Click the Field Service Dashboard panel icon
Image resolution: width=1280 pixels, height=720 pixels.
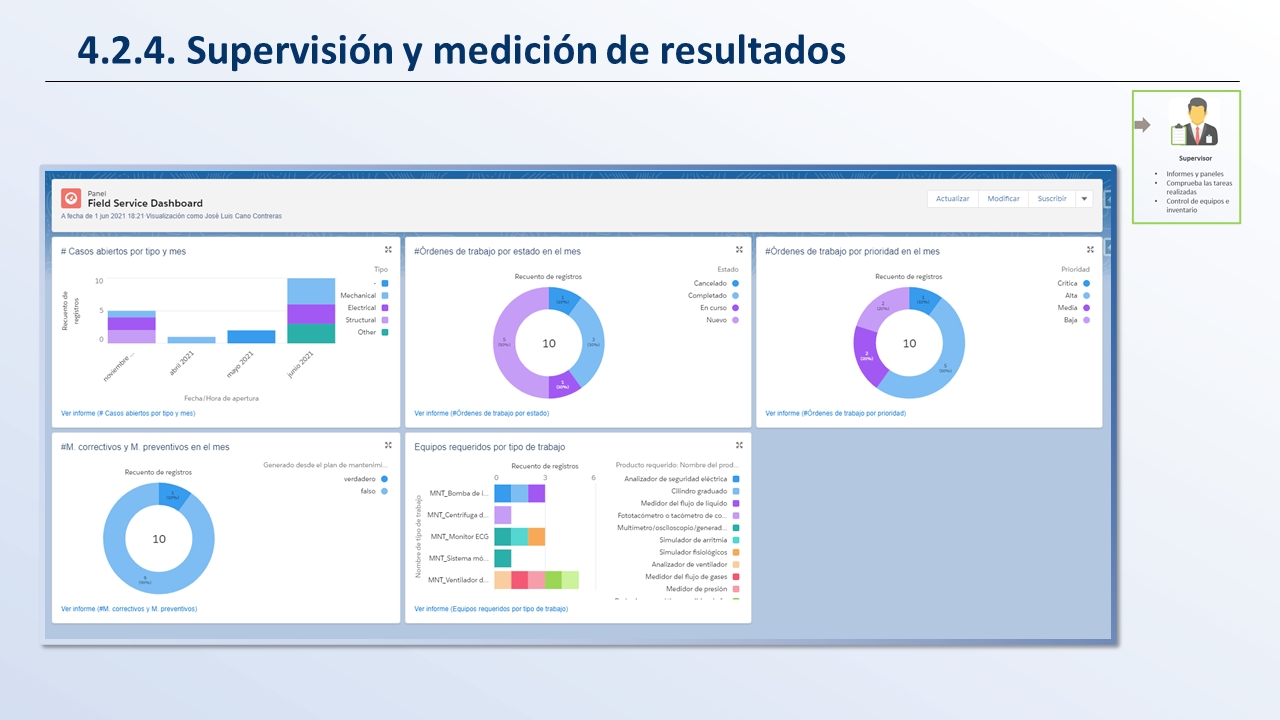[70, 198]
